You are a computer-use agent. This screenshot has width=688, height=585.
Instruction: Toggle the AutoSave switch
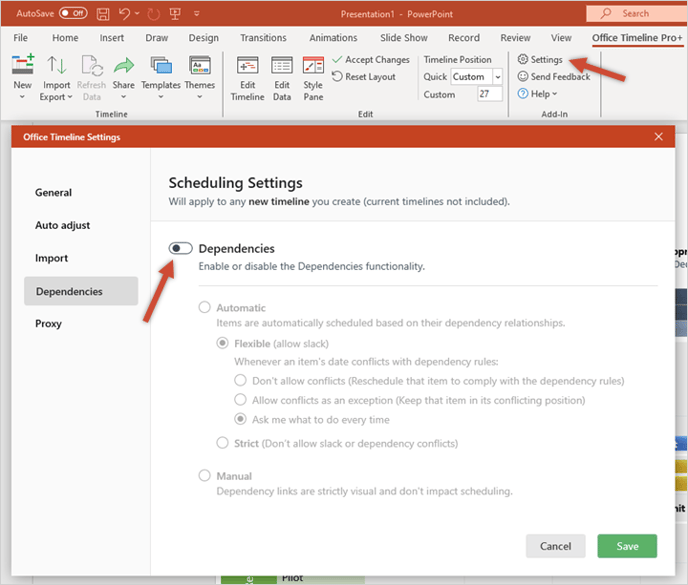pyautogui.click(x=73, y=13)
